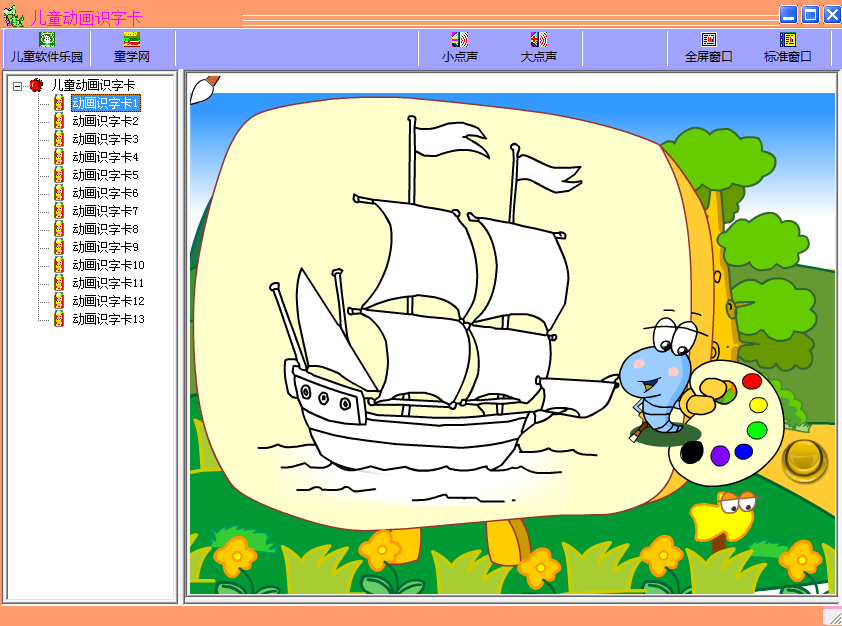Minimize the 儿童动画识字卡 window
Image resolution: width=842 pixels, height=626 pixels.
pos(788,14)
